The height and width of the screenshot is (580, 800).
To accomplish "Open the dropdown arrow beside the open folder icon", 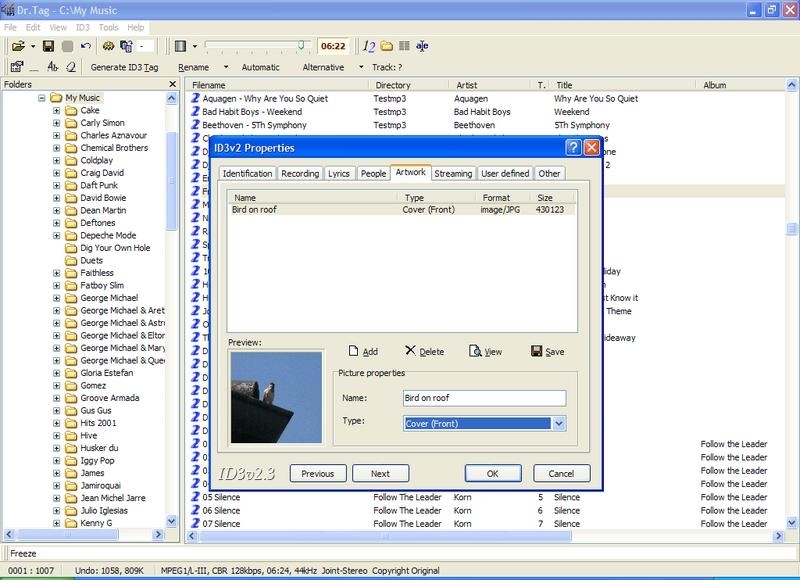I will (x=33, y=46).
